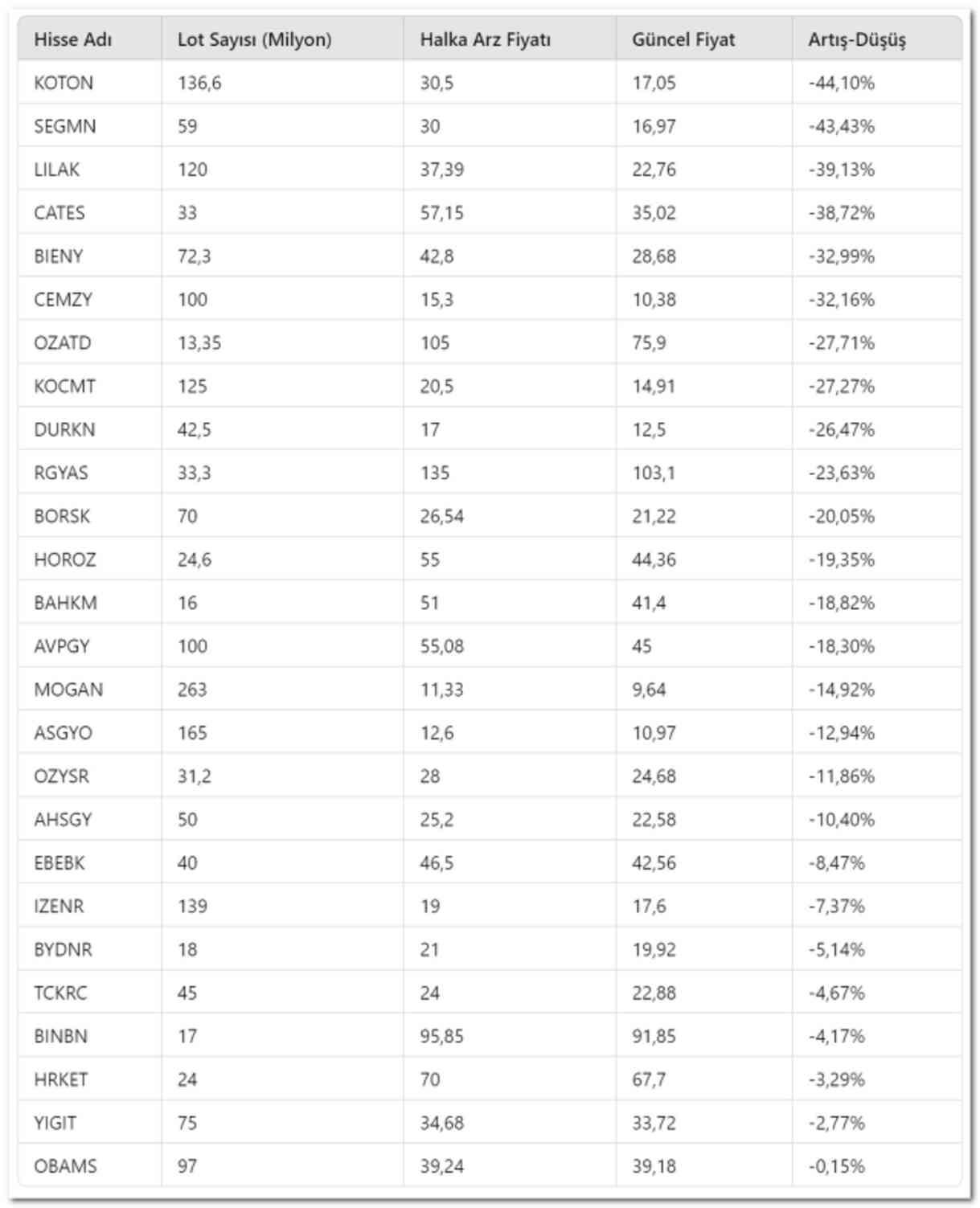This screenshot has width=980, height=1208.
Task: Select the Artış-Düşüş column header
Action: click(x=856, y=39)
